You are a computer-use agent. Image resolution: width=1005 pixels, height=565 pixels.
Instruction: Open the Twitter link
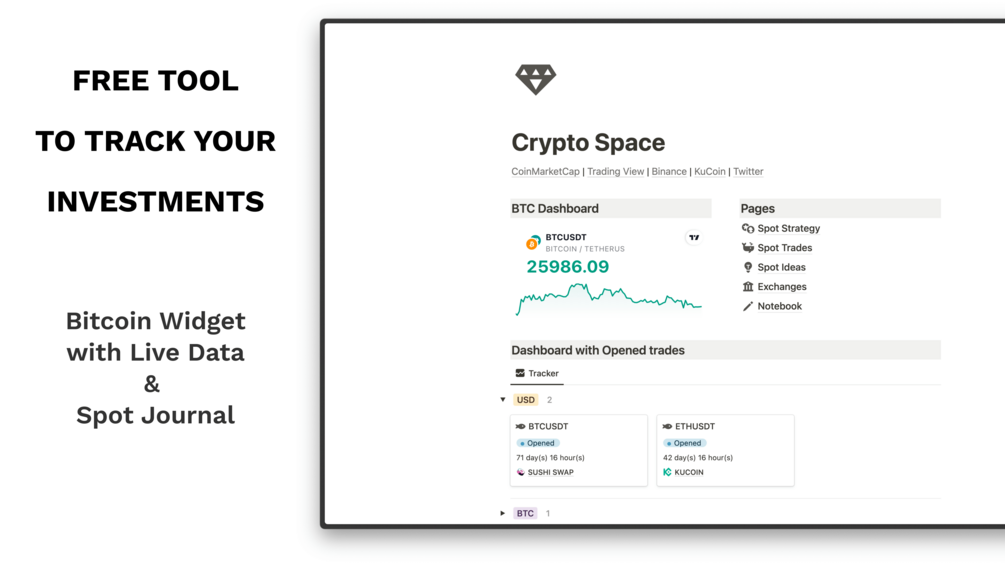pos(748,172)
